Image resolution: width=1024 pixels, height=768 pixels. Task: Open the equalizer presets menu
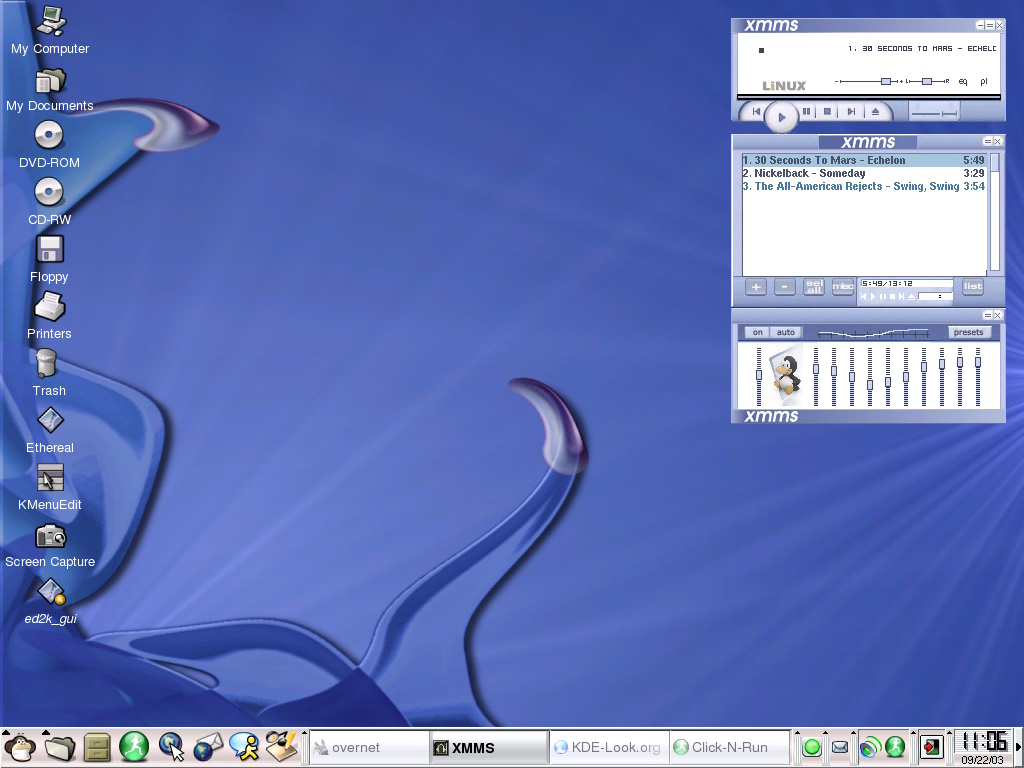point(968,332)
